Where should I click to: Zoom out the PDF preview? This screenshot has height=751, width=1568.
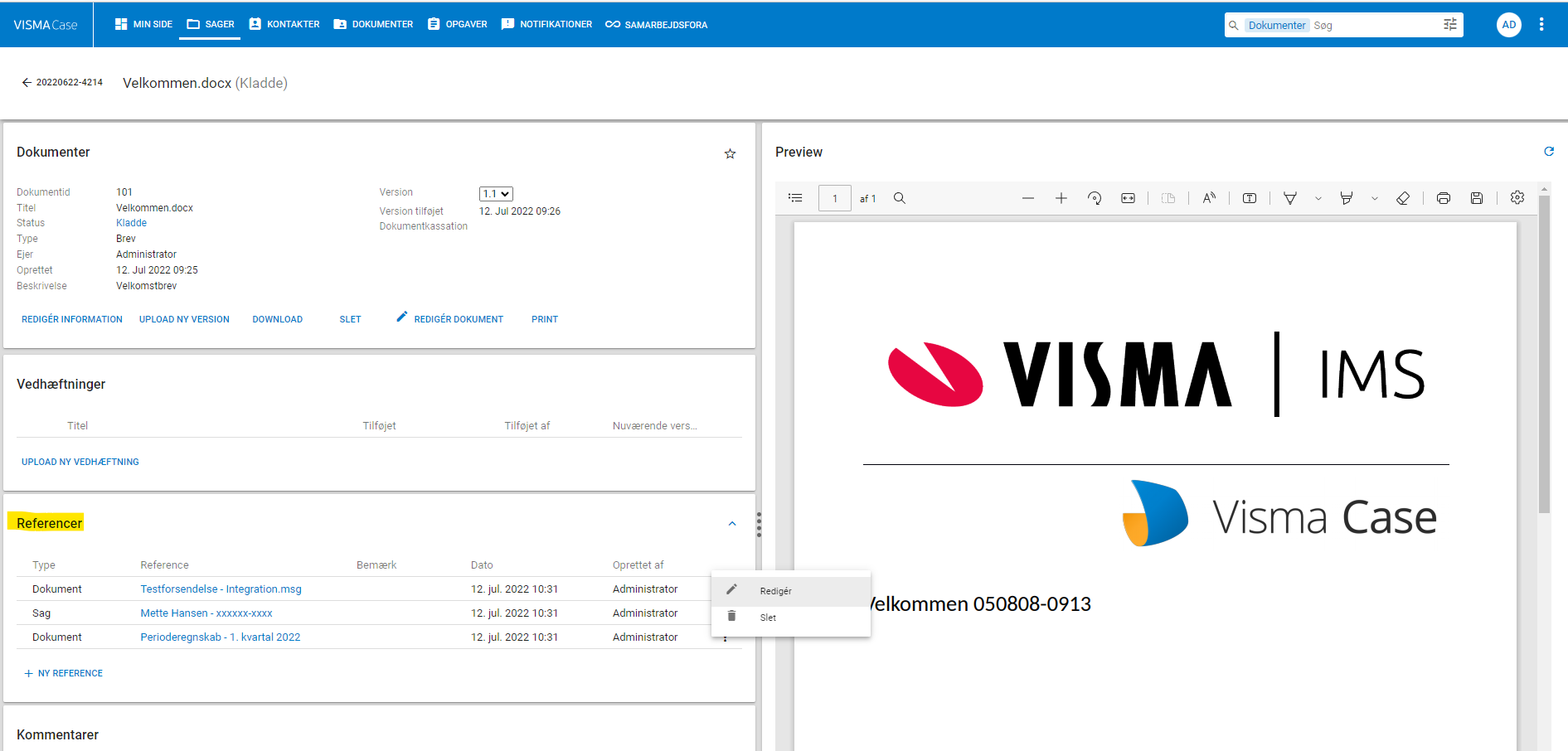pyautogui.click(x=1028, y=198)
